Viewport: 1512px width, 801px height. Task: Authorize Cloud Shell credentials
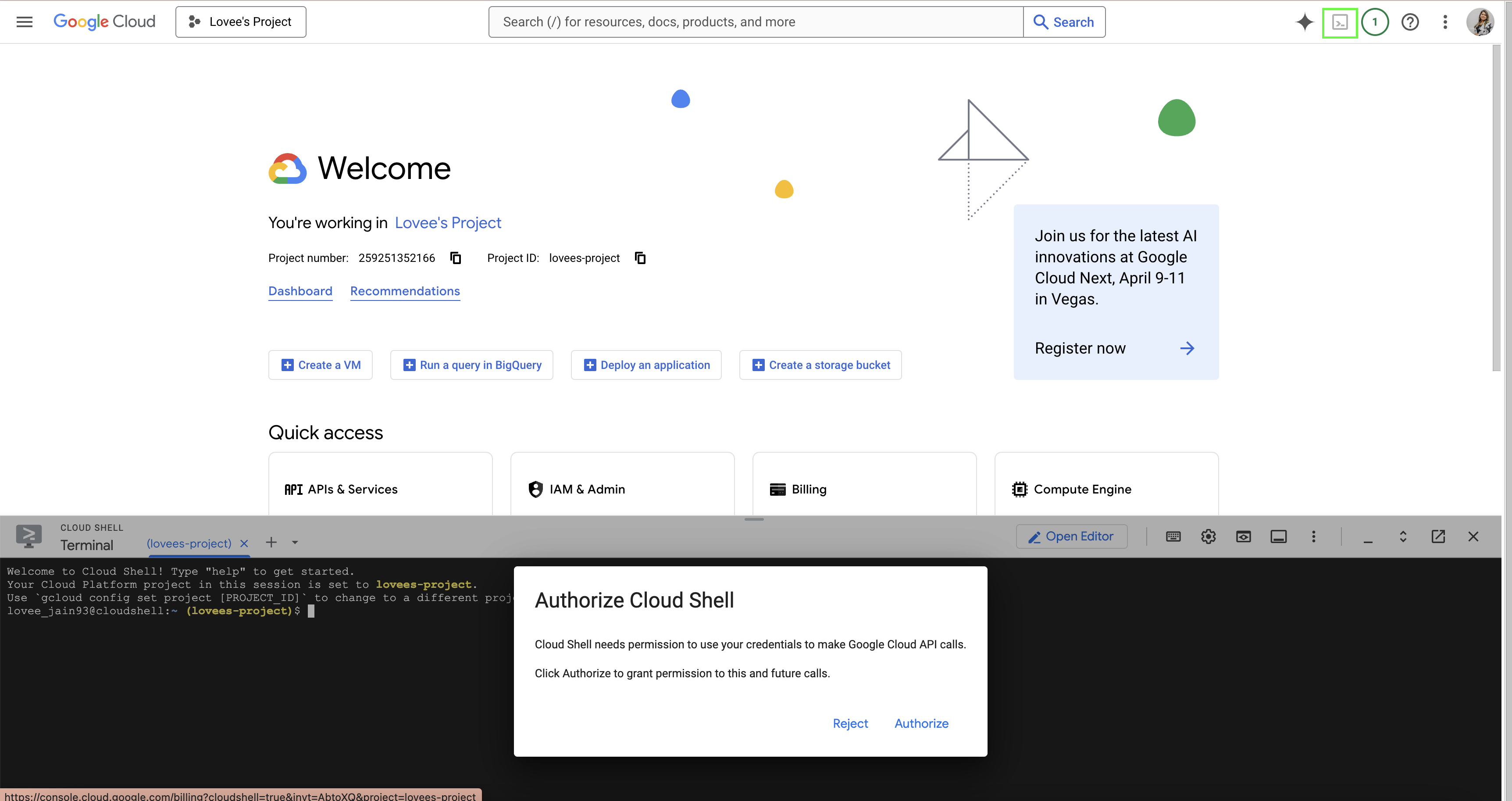pos(921,723)
